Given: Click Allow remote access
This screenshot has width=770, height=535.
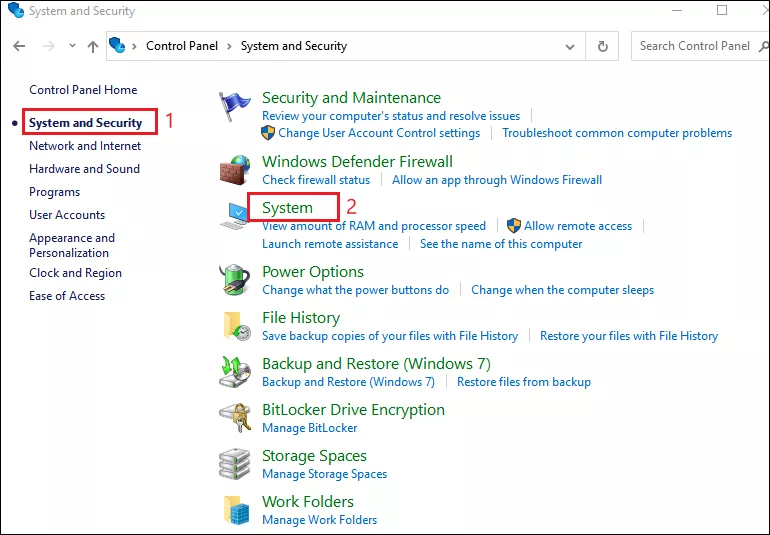Looking at the screenshot, I should [578, 226].
